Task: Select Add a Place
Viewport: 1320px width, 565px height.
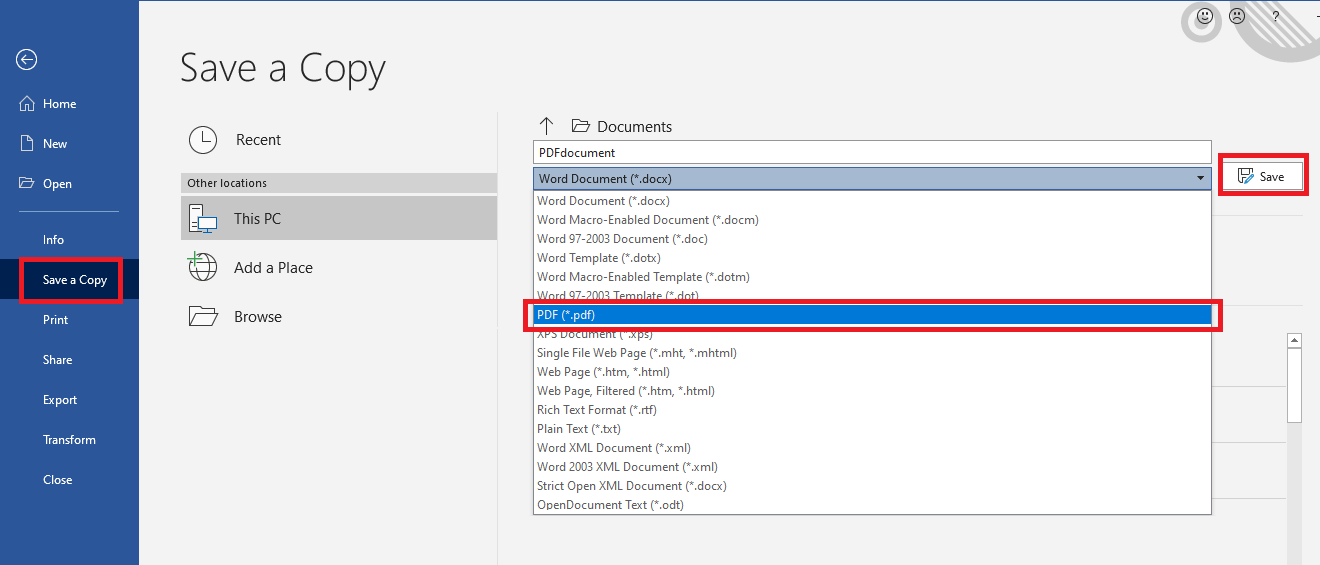Action: point(339,267)
